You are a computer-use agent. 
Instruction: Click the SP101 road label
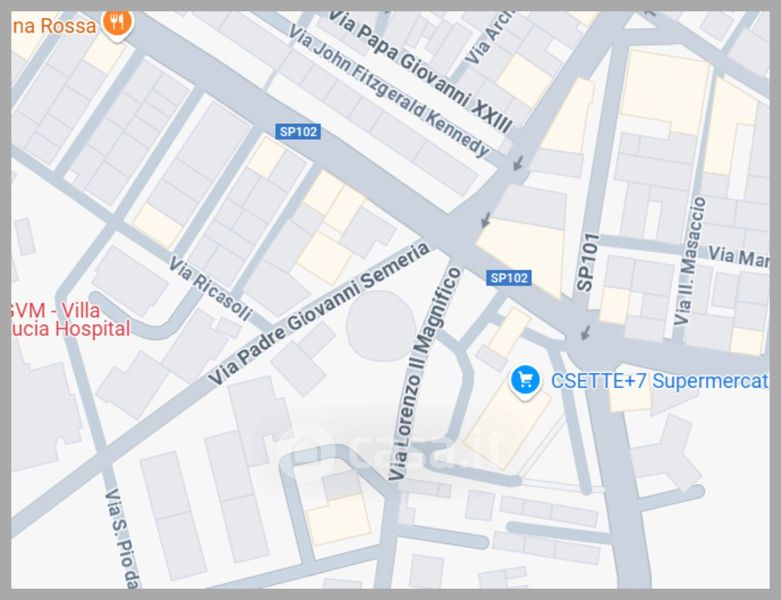point(587,262)
